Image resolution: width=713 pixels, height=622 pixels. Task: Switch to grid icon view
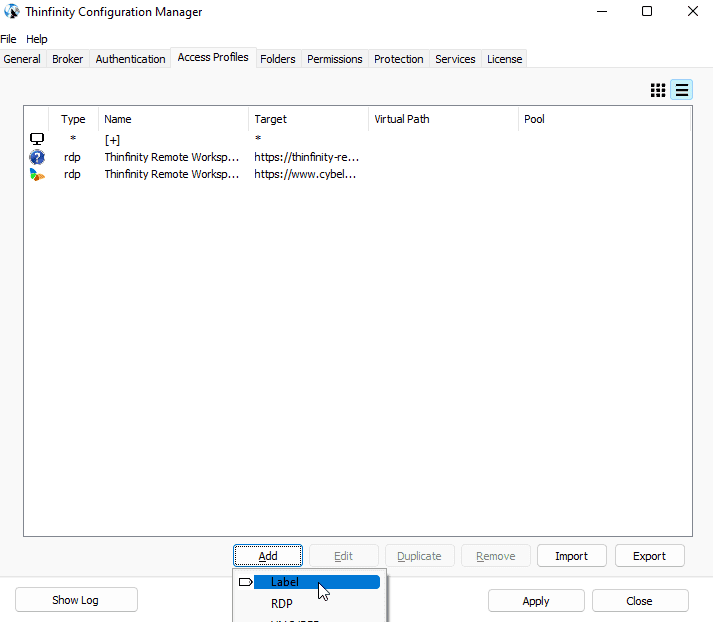pos(658,90)
